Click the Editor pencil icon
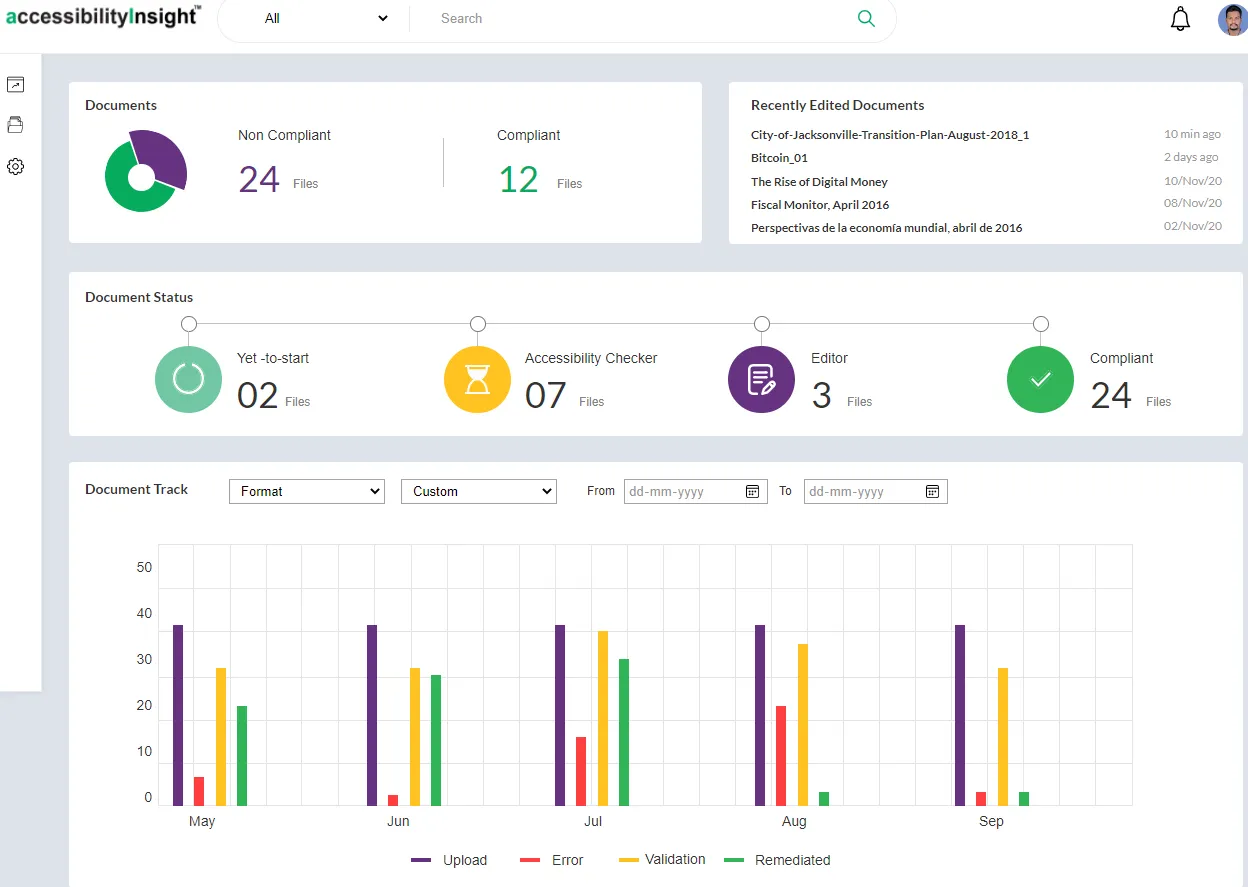This screenshot has height=887, width=1248. 761,379
